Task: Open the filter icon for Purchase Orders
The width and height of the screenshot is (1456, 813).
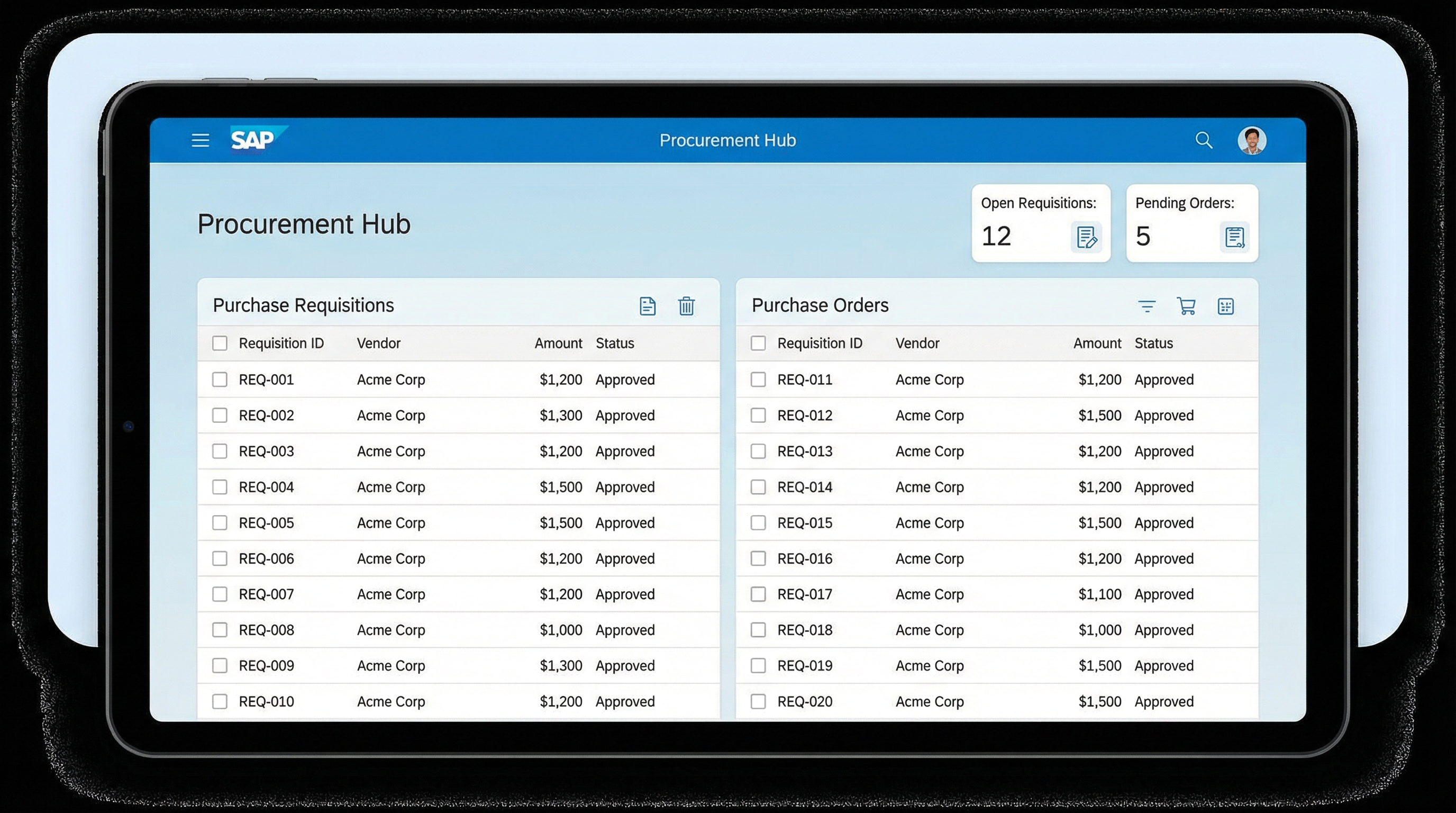Action: (1148, 306)
